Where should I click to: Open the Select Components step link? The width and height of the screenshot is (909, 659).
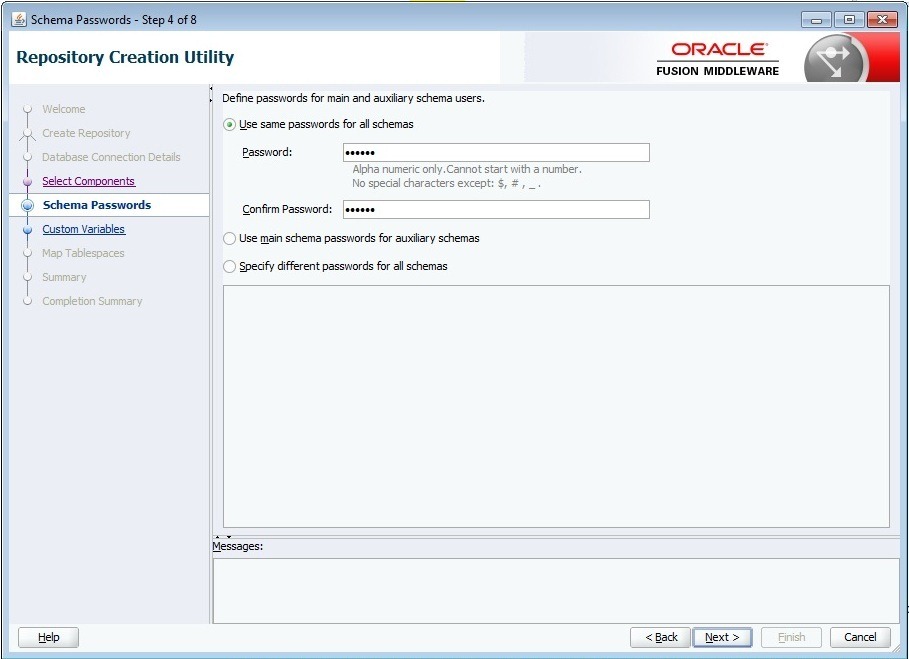(88, 181)
